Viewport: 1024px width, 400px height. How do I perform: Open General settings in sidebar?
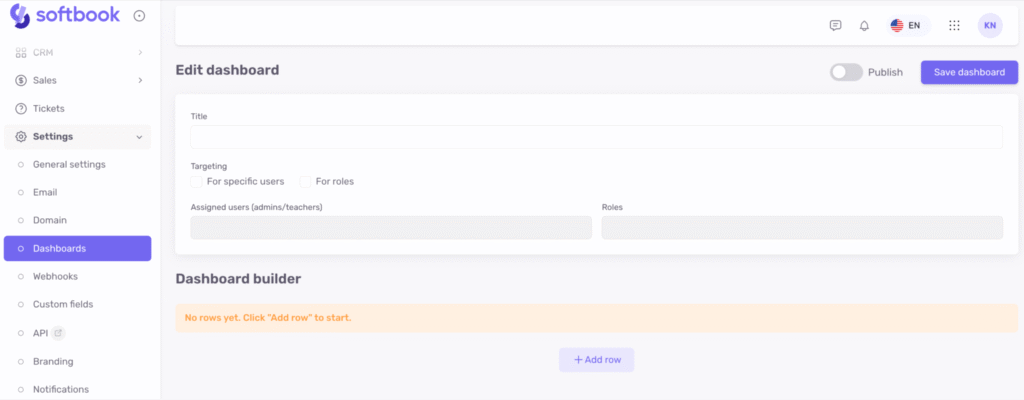pyautogui.click(x=69, y=164)
